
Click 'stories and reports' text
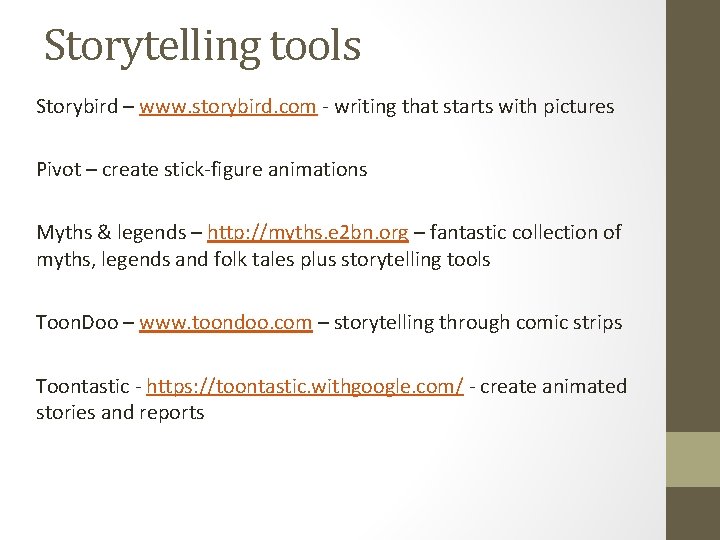point(120,412)
